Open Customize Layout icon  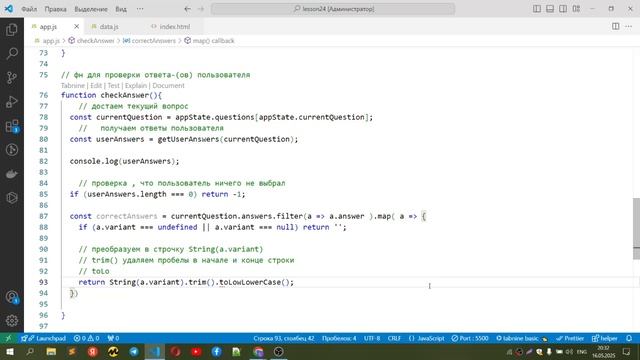coord(576,9)
